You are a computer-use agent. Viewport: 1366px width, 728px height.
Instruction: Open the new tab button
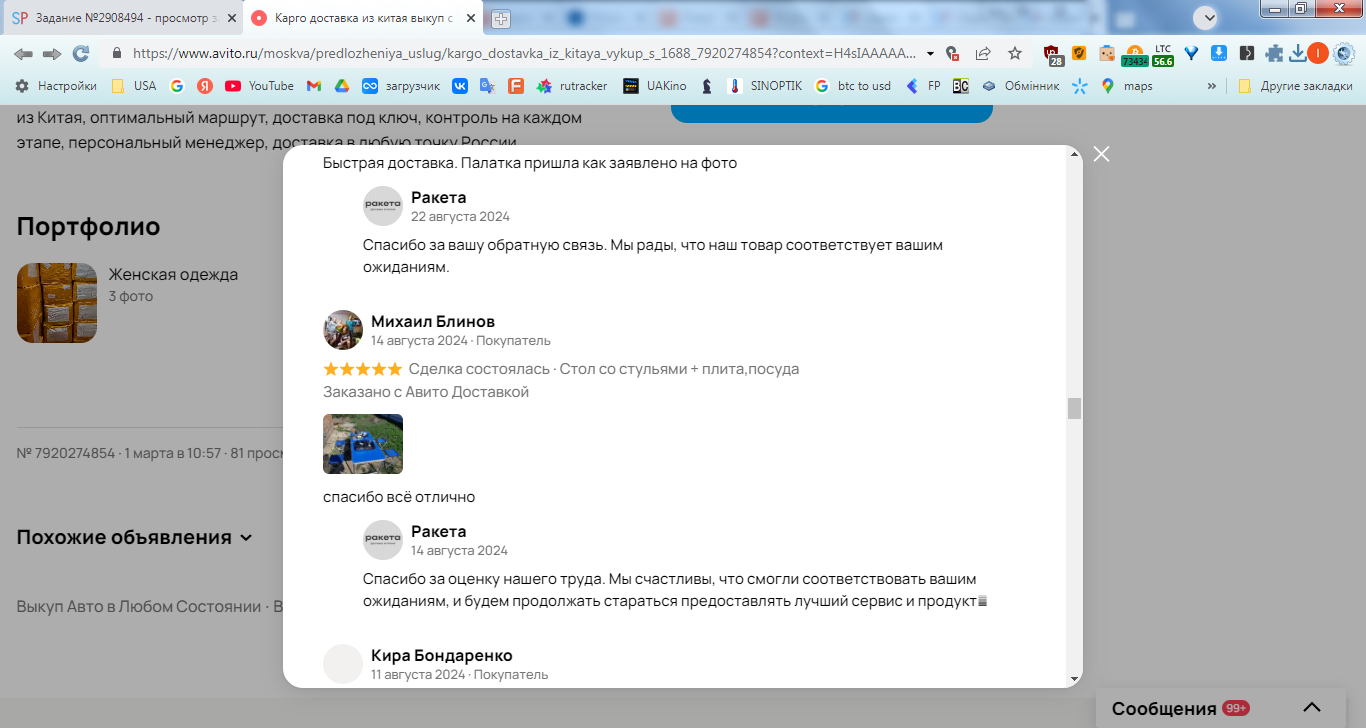500,19
